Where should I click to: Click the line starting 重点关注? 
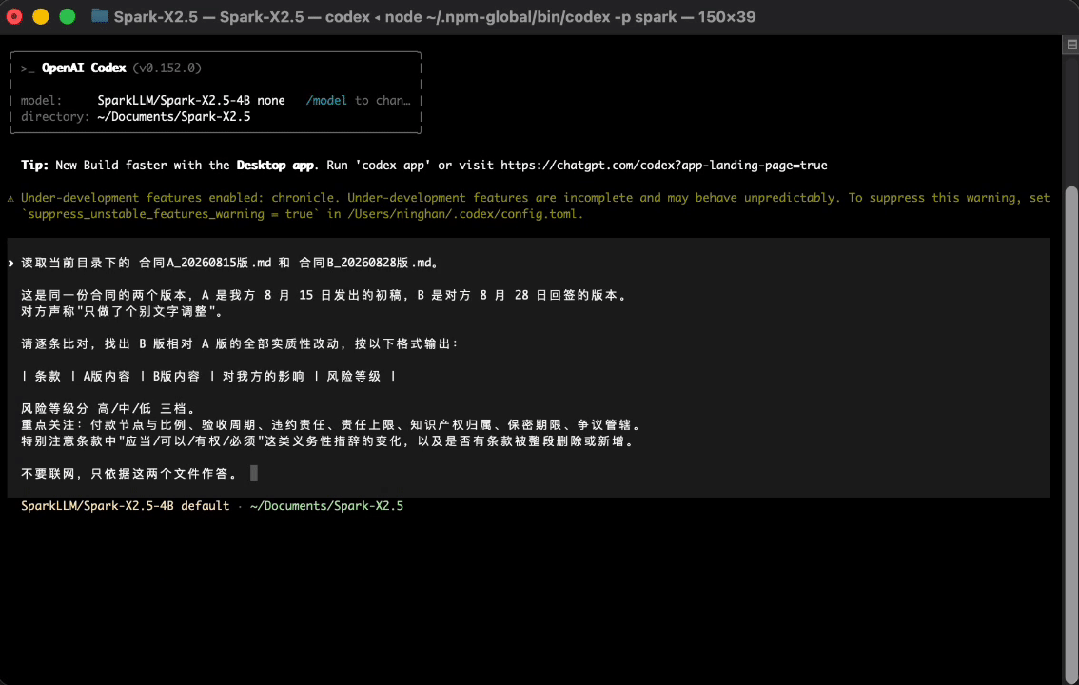[331, 425]
